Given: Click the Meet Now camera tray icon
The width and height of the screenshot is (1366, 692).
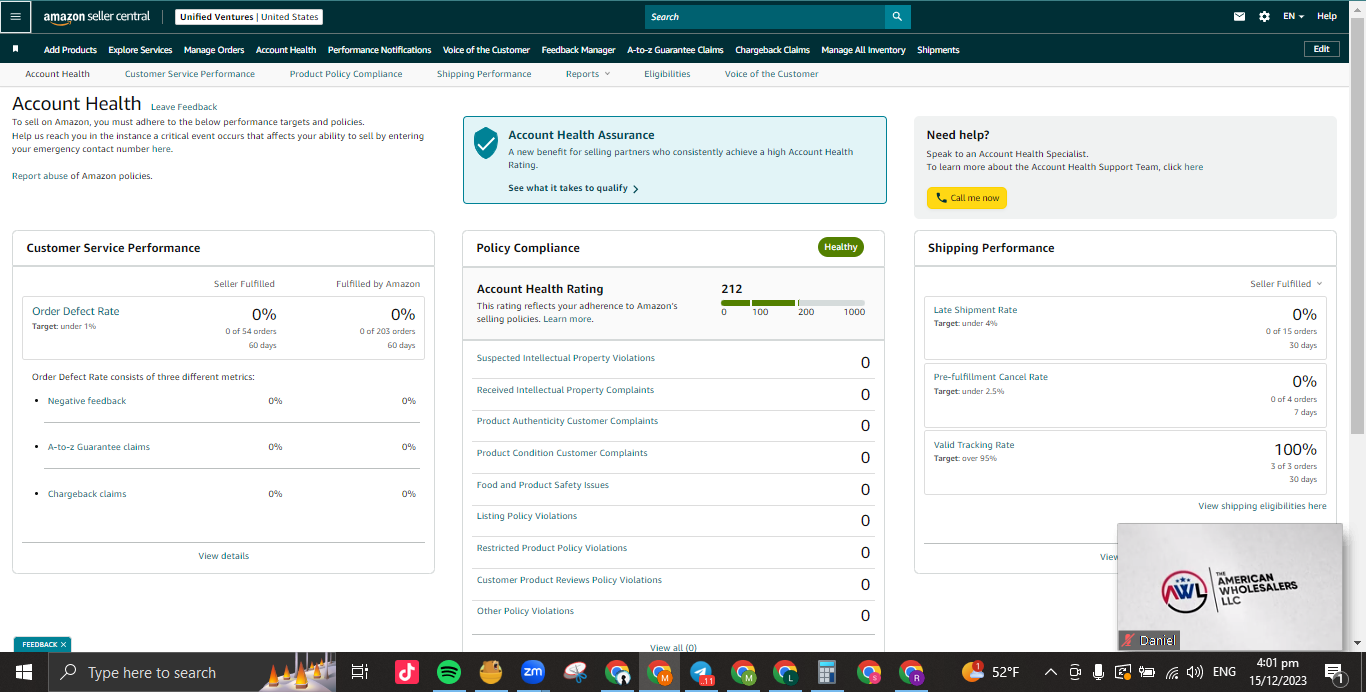Looking at the screenshot, I should [1074, 672].
